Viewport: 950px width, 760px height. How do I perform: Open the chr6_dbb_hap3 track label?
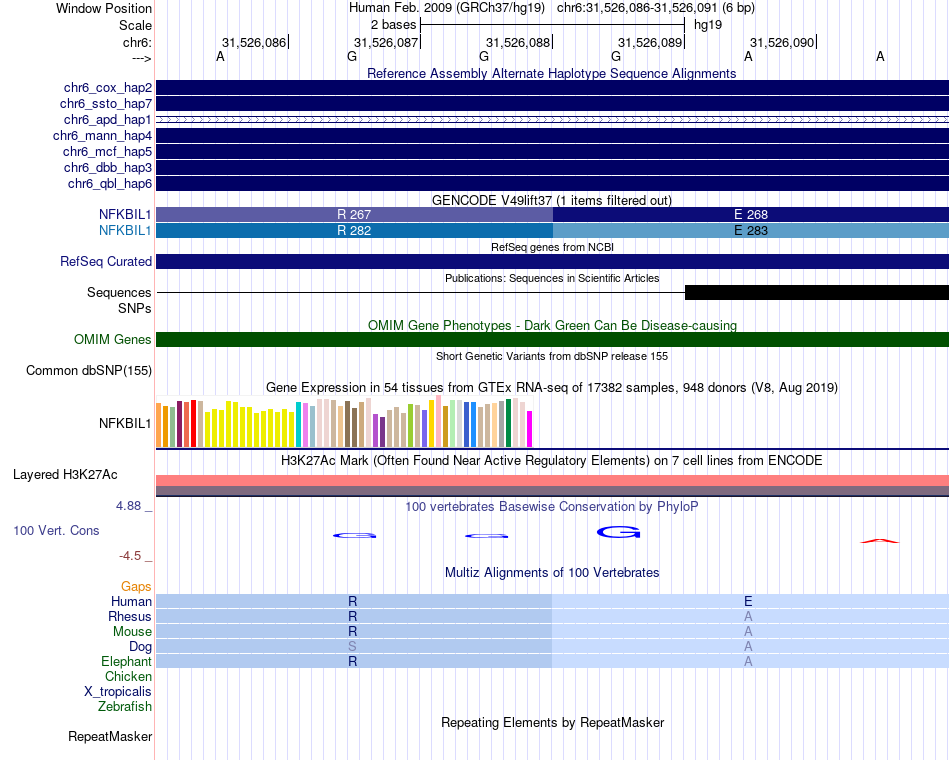coord(108,167)
